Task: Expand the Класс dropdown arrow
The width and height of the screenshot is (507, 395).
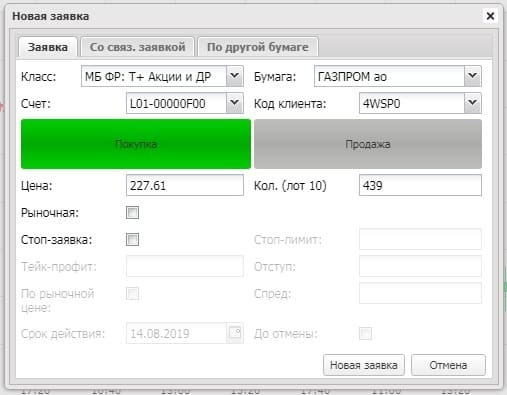Action: click(x=235, y=76)
